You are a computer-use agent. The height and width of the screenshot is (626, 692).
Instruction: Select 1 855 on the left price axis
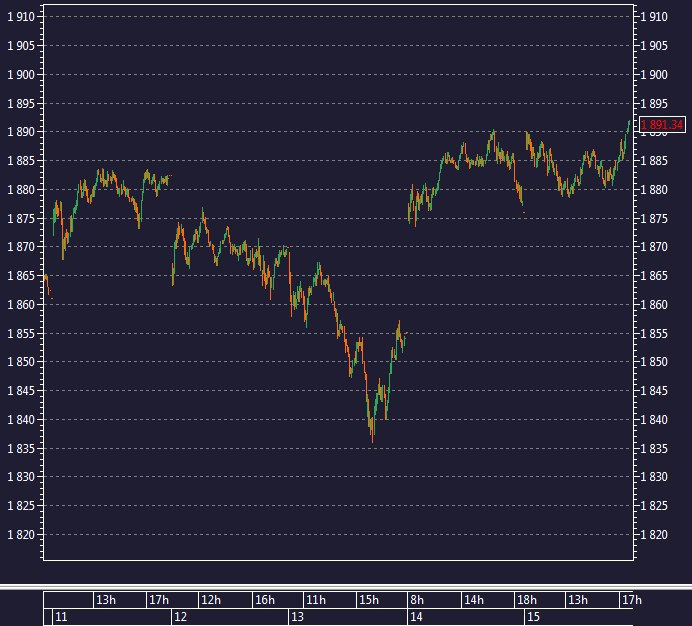[21, 334]
